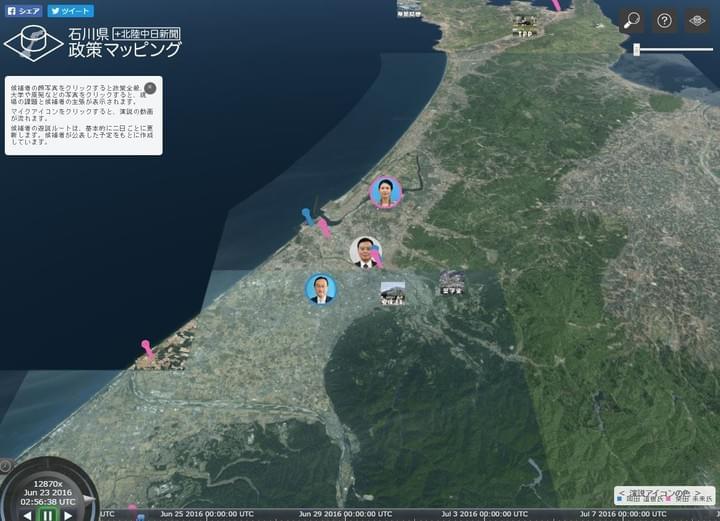Open the magnifying glass search tool

pyautogui.click(x=631, y=21)
